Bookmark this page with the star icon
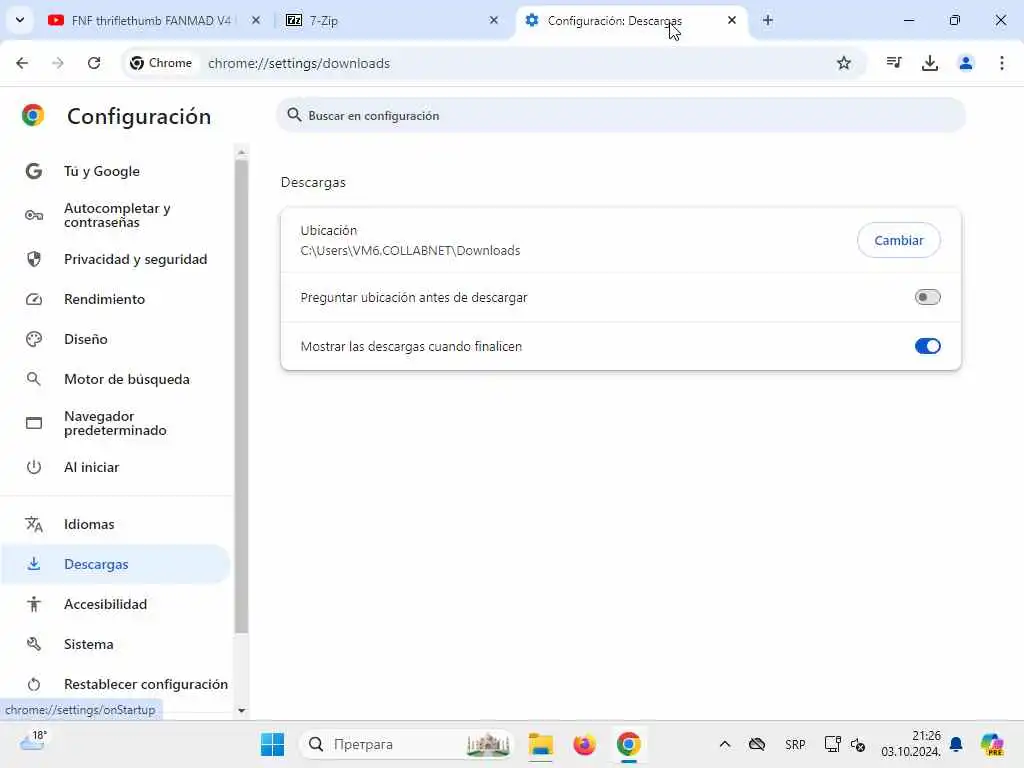Screen dimensions: 1024x768 [844, 63]
